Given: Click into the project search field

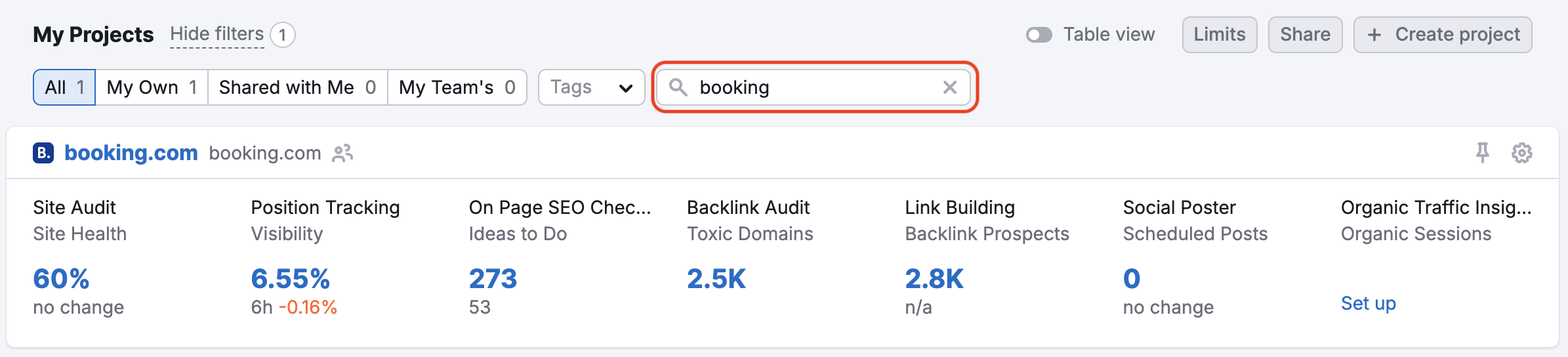Looking at the screenshot, I should (x=814, y=87).
